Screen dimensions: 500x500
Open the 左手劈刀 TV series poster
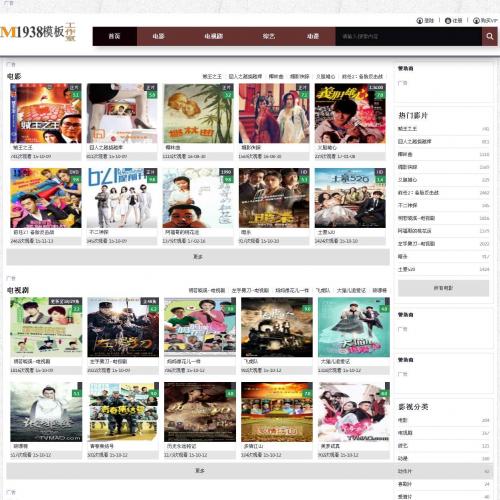tap(123, 327)
